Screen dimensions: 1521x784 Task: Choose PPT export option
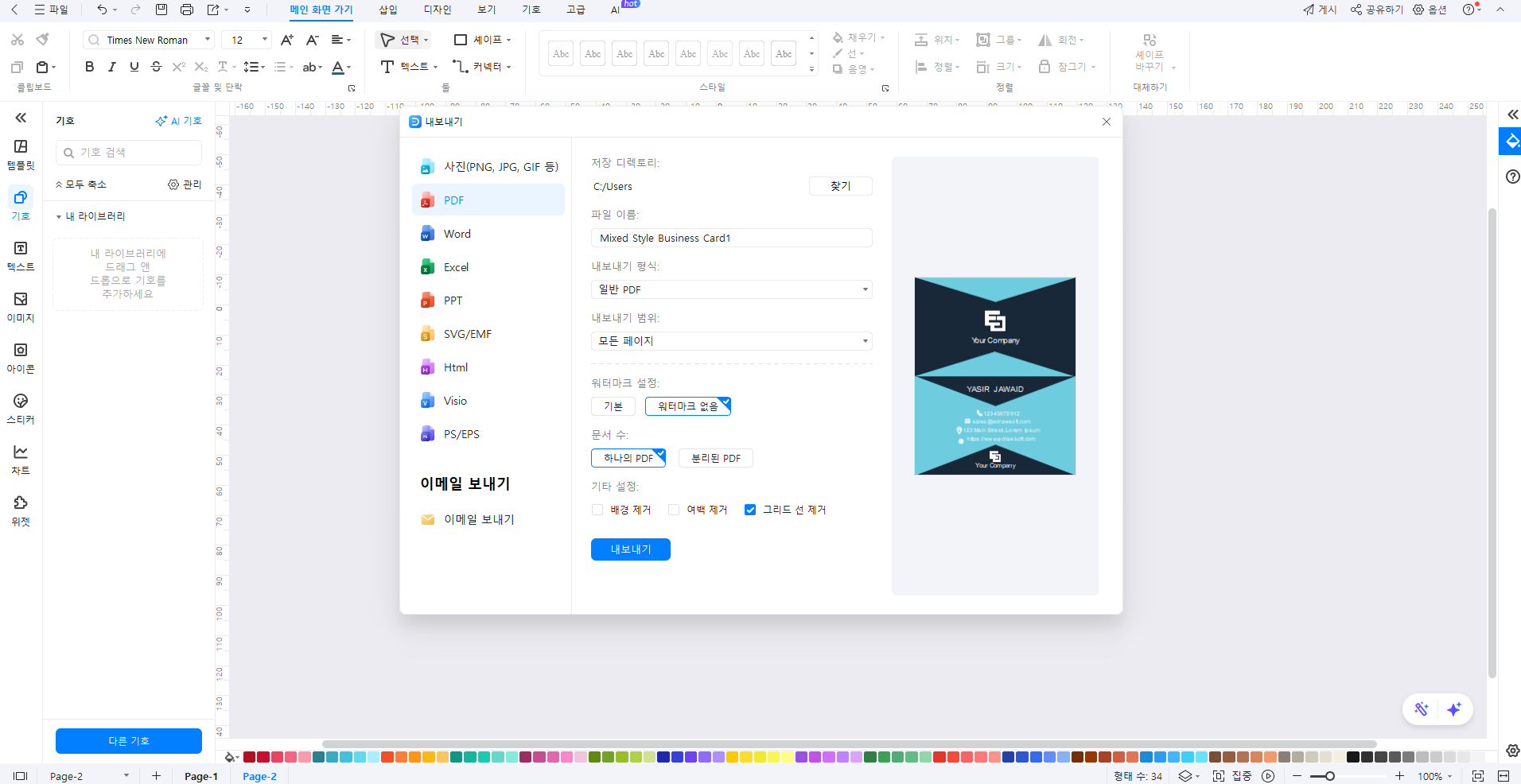[x=488, y=301]
